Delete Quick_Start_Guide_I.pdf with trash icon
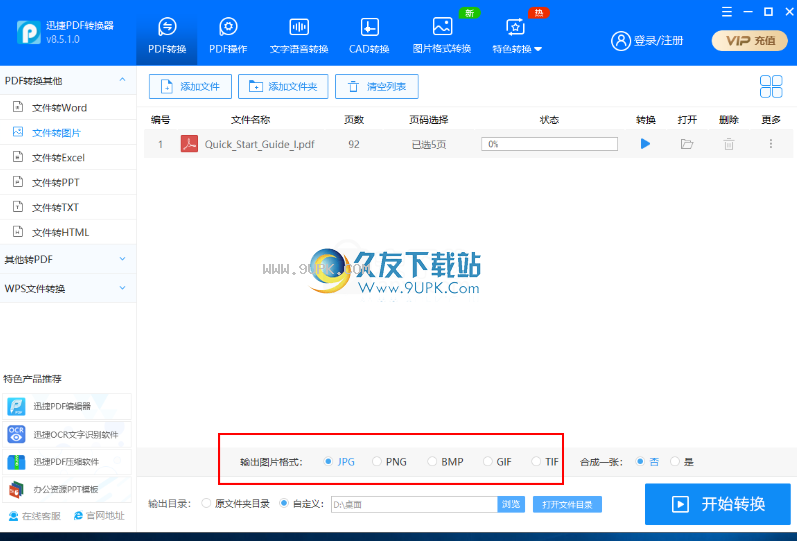The image size is (797, 543). 728,144
